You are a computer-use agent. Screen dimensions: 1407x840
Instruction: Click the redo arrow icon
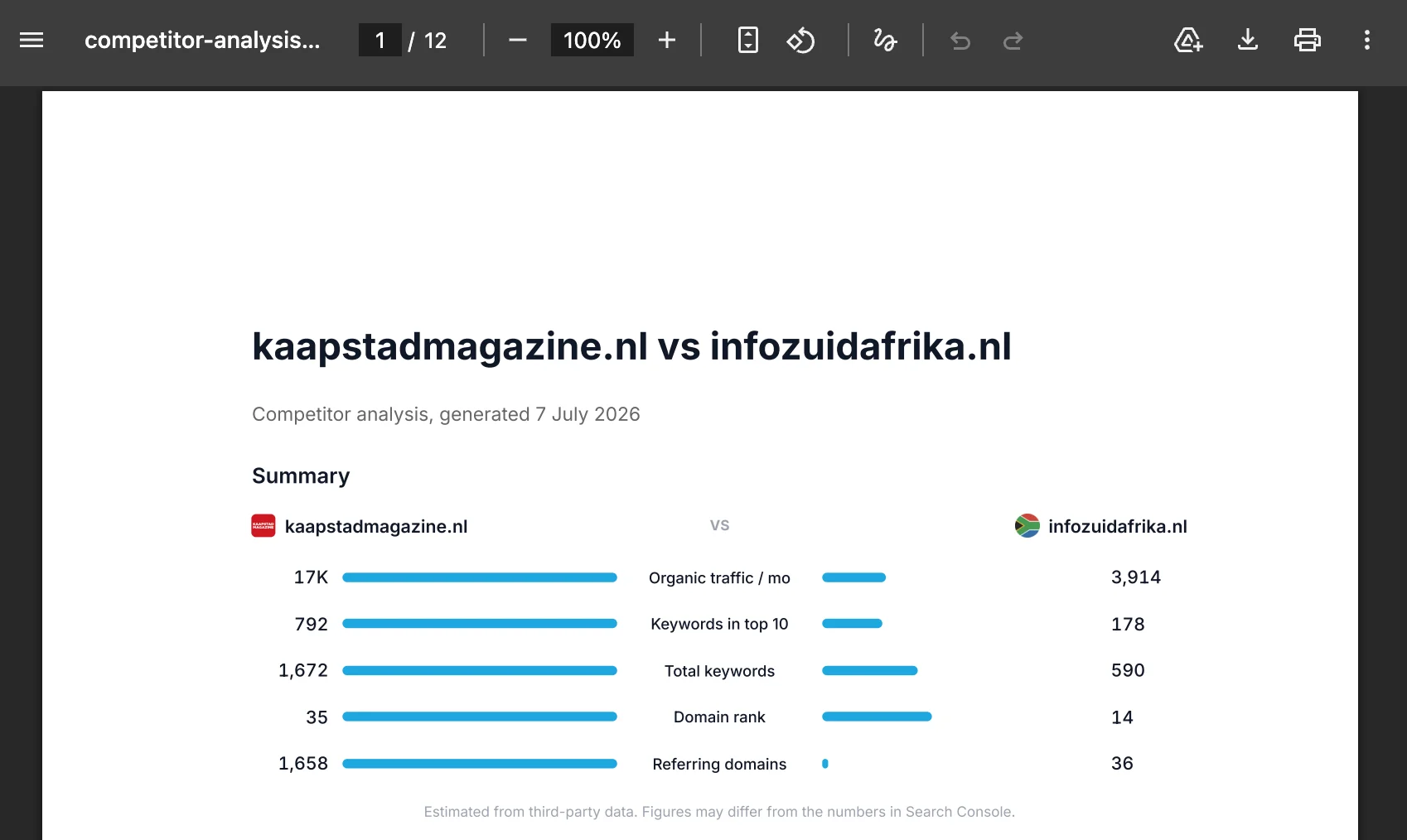1013,41
